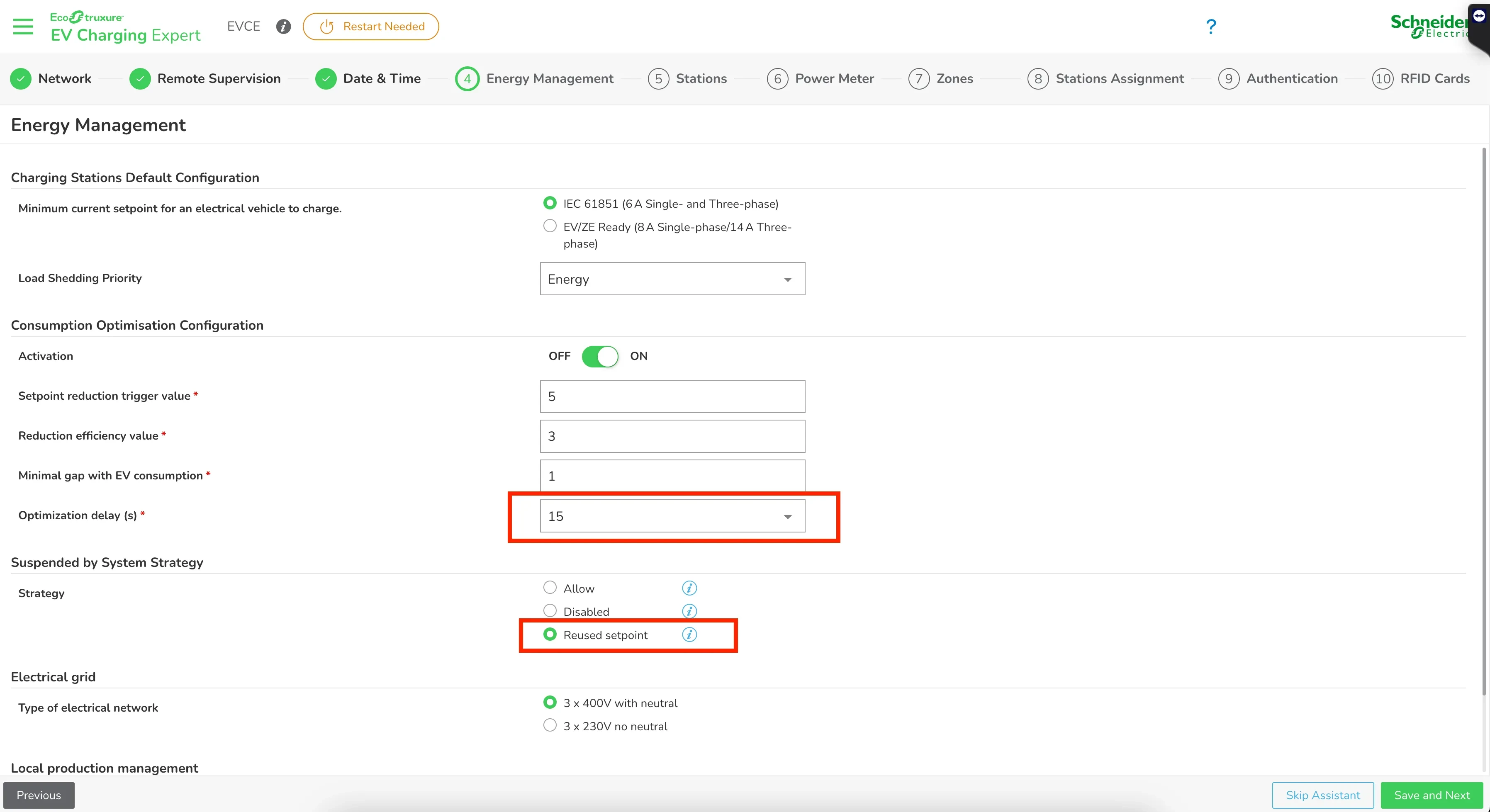
Task: Click the step 4 circle icon
Action: pos(467,79)
